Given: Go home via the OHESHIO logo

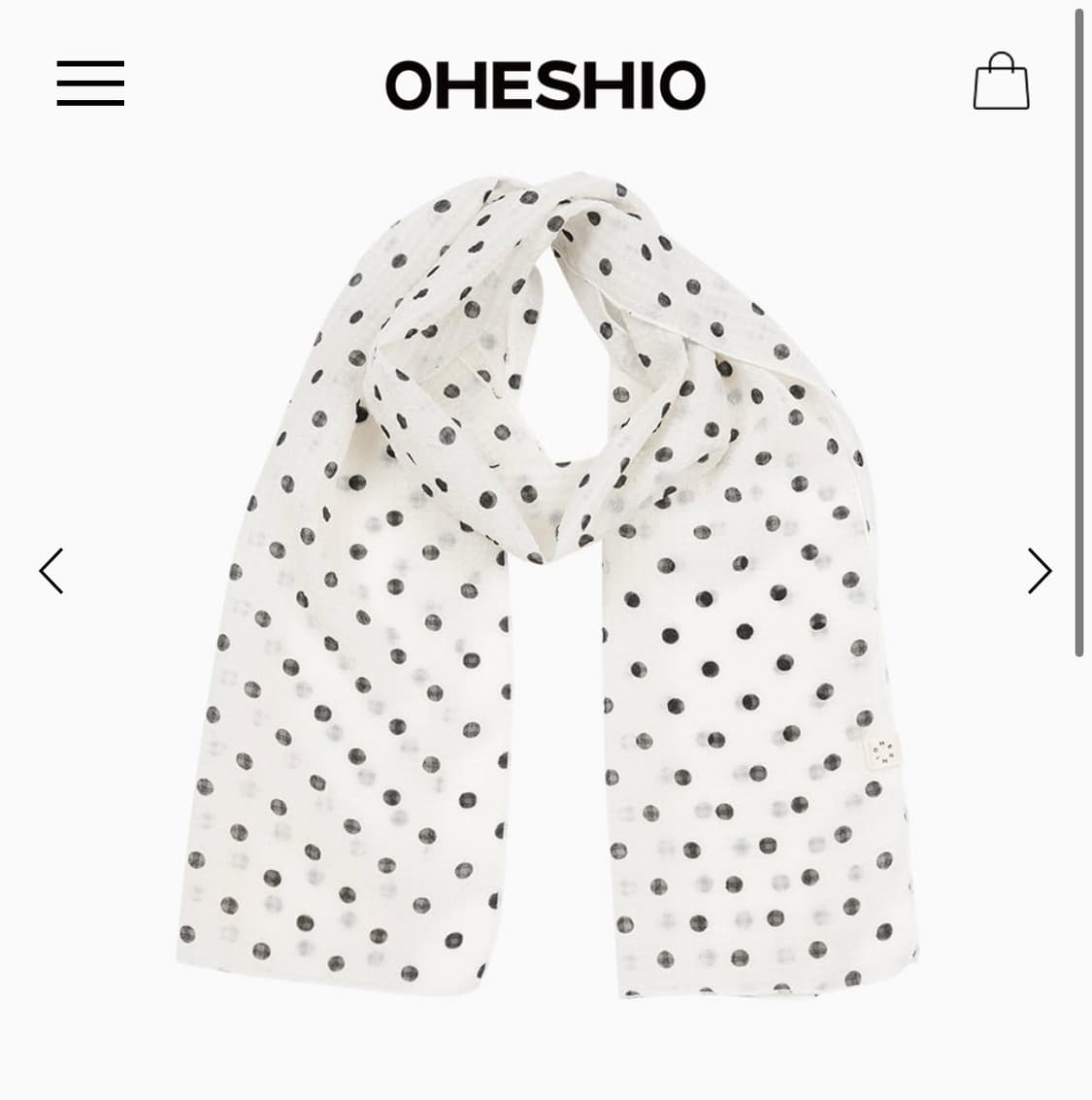Looking at the screenshot, I should (545, 84).
